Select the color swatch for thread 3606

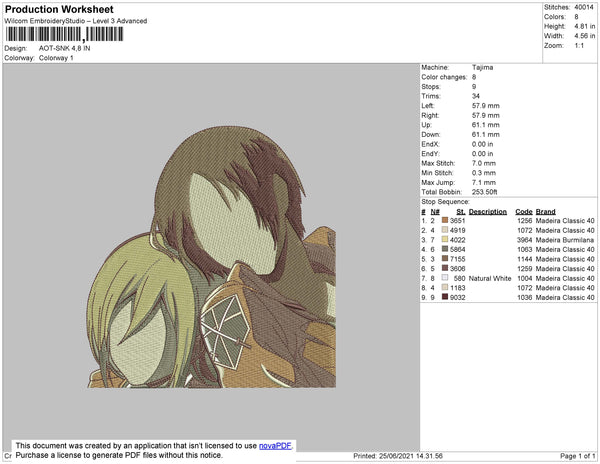[x=445, y=268]
